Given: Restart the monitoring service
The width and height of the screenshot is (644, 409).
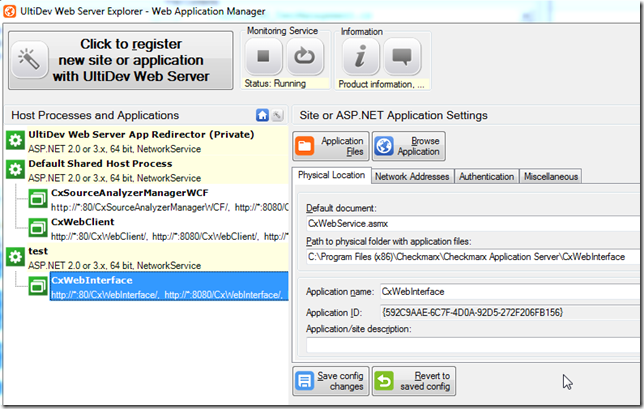Looking at the screenshot, I should pyautogui.click(x=304, y=56).
